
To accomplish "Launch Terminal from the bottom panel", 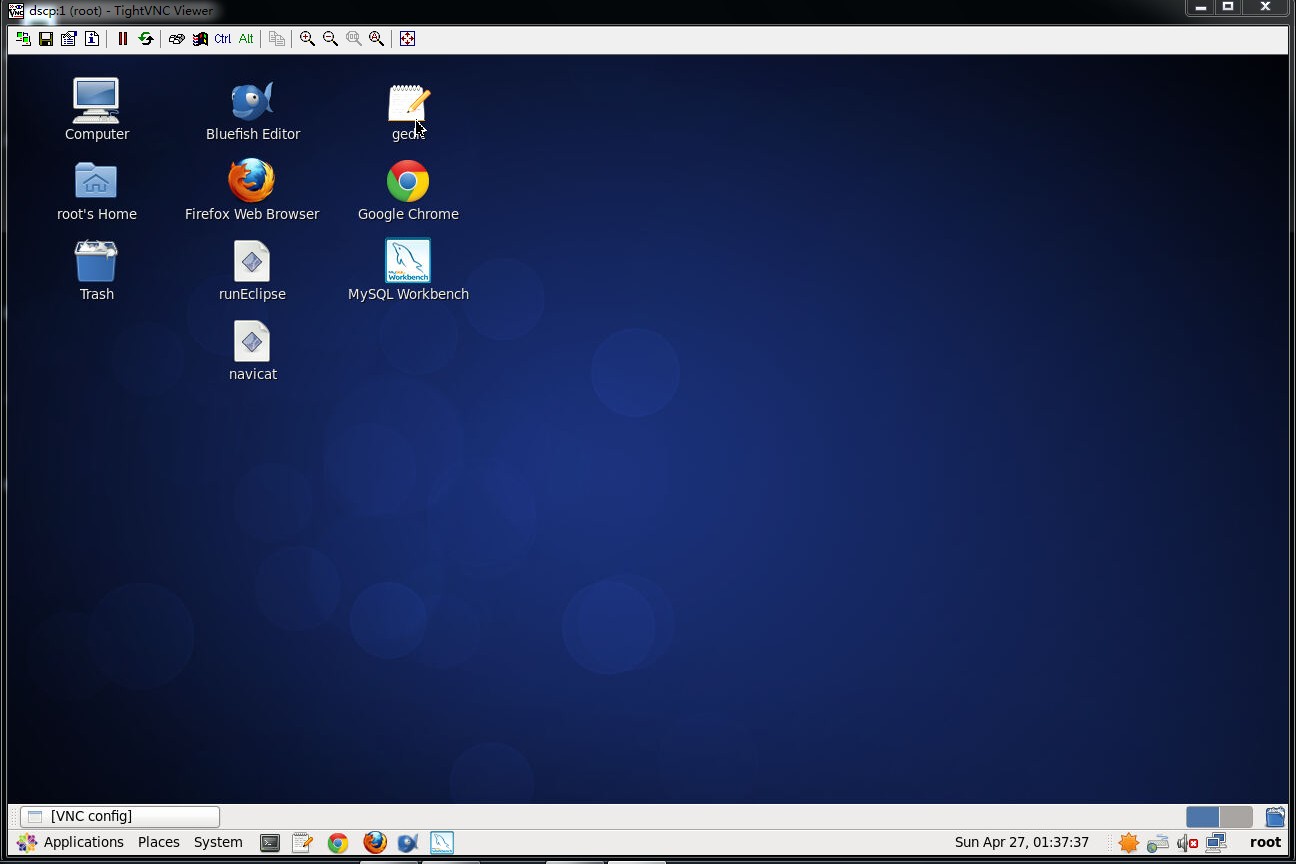I will pyautogui.click(x=270, y=843).
